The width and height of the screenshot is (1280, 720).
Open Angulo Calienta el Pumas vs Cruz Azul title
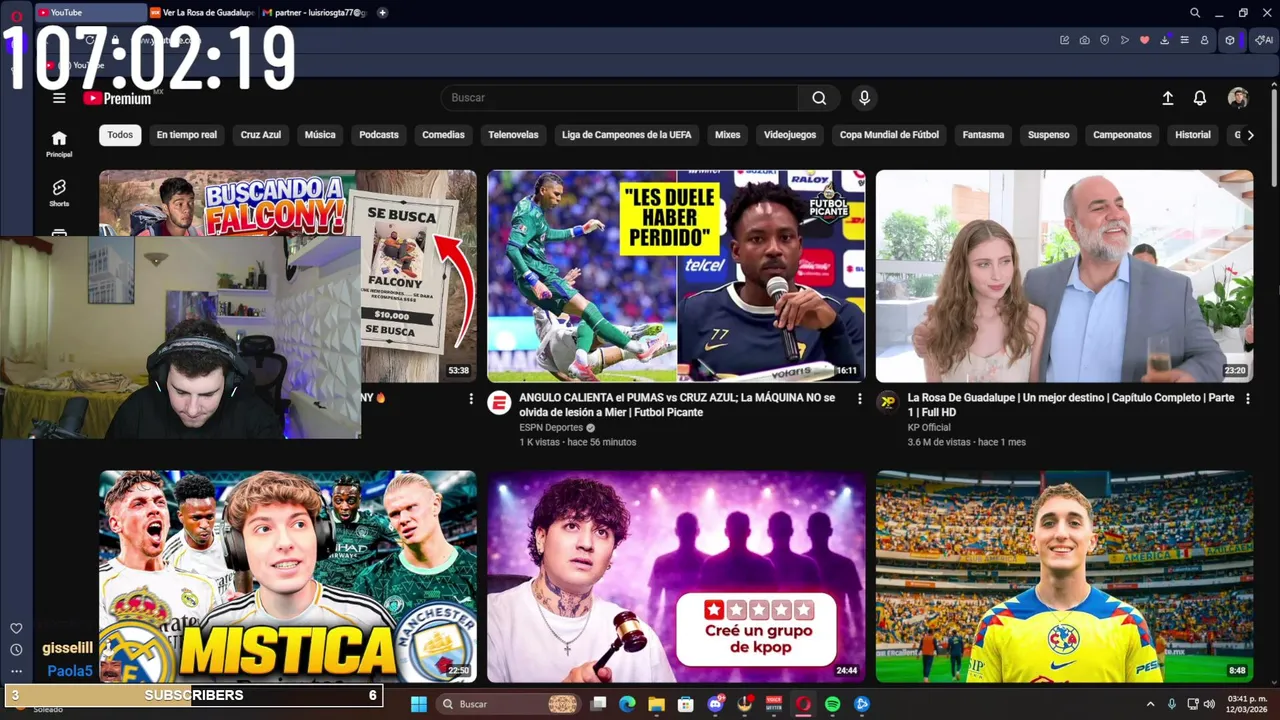pos(677,405)
